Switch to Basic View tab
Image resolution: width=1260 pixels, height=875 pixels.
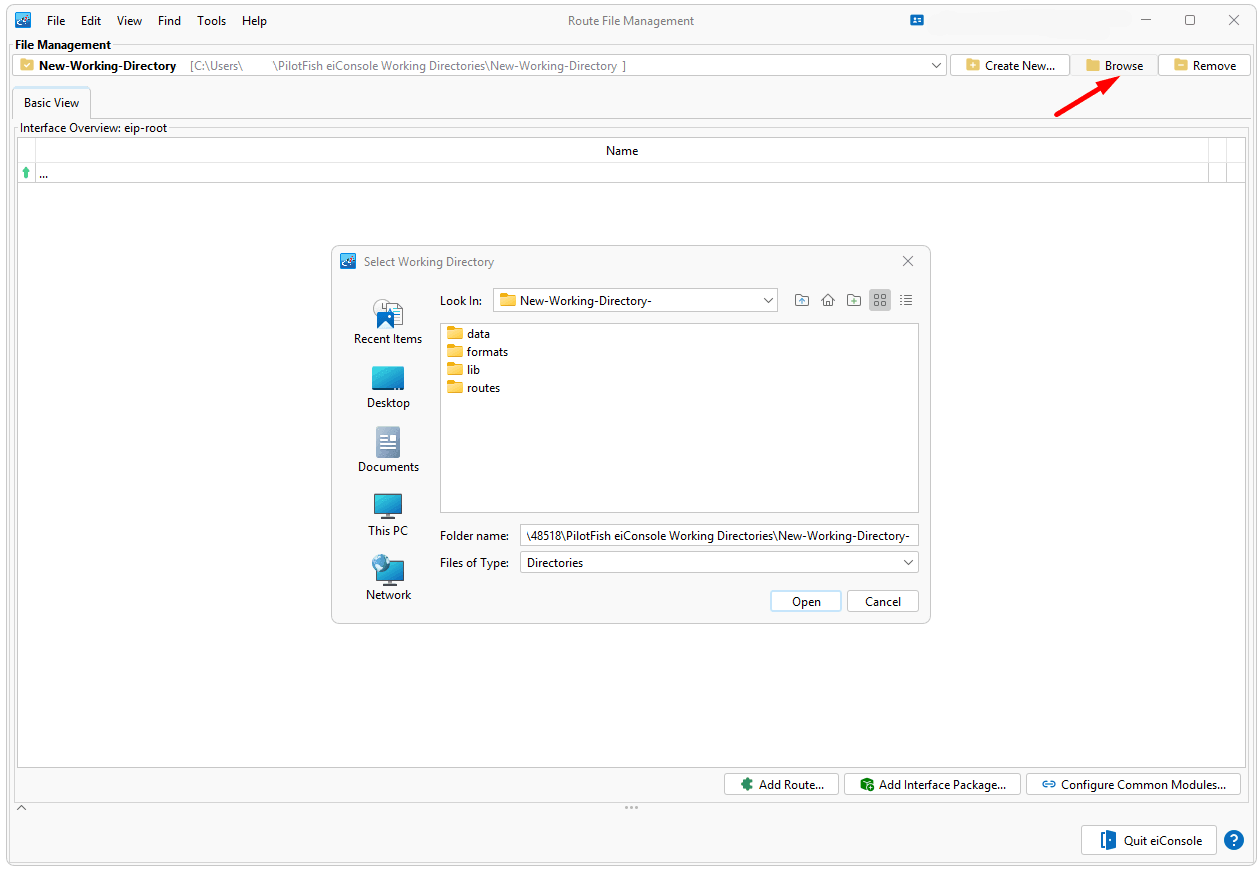(52, 103)
